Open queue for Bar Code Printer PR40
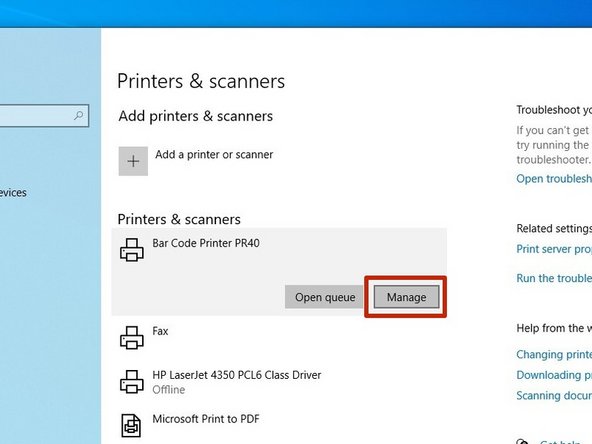 pos(325,297)
